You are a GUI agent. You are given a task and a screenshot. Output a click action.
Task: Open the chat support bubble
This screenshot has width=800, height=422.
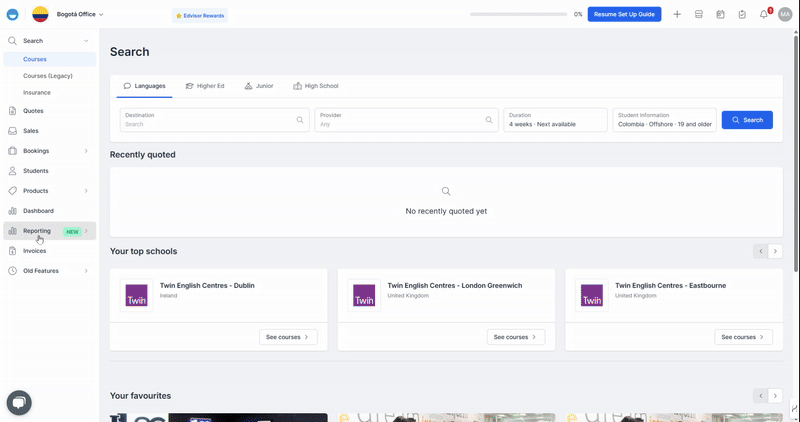(19, 403)
